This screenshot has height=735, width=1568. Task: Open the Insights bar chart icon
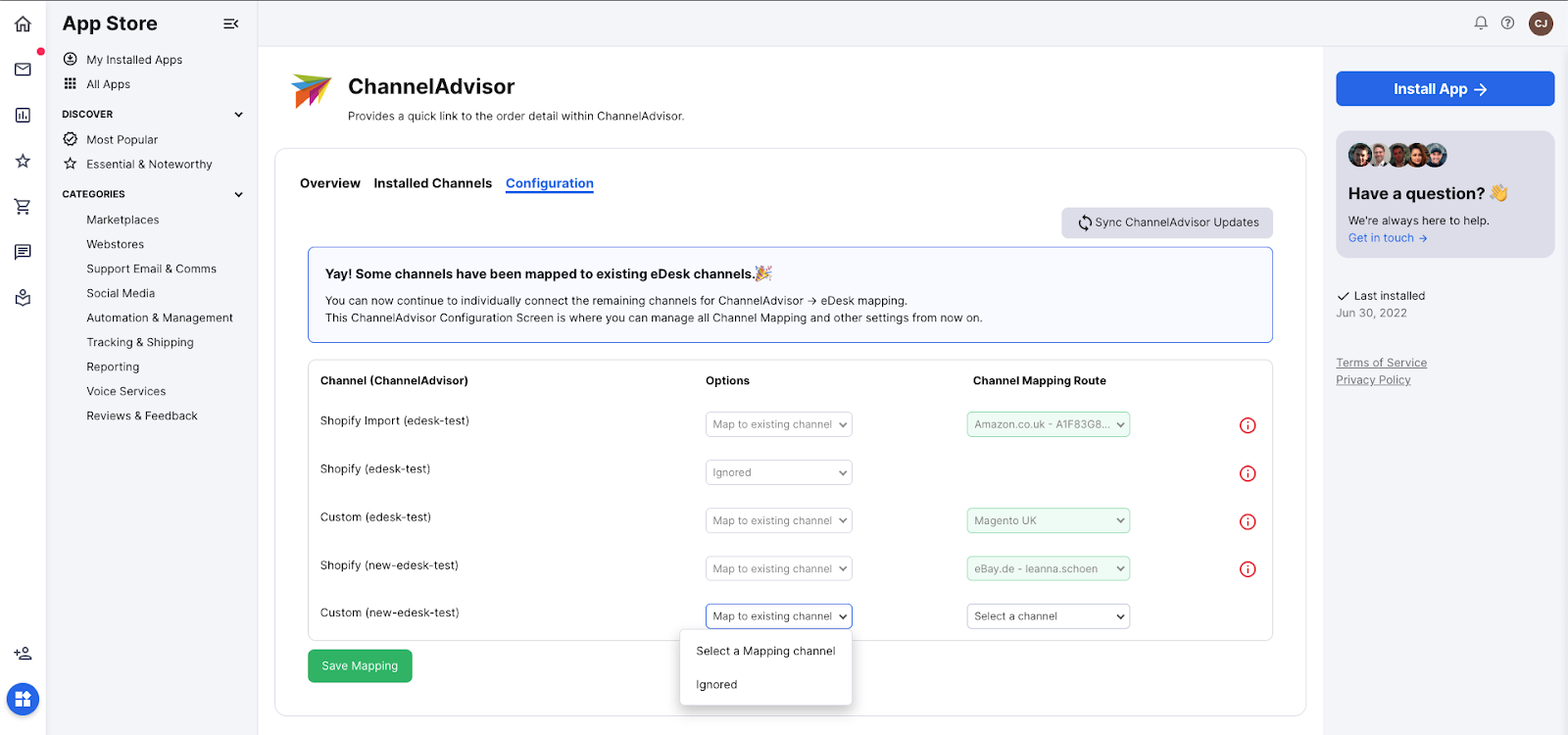coord(23,115)
